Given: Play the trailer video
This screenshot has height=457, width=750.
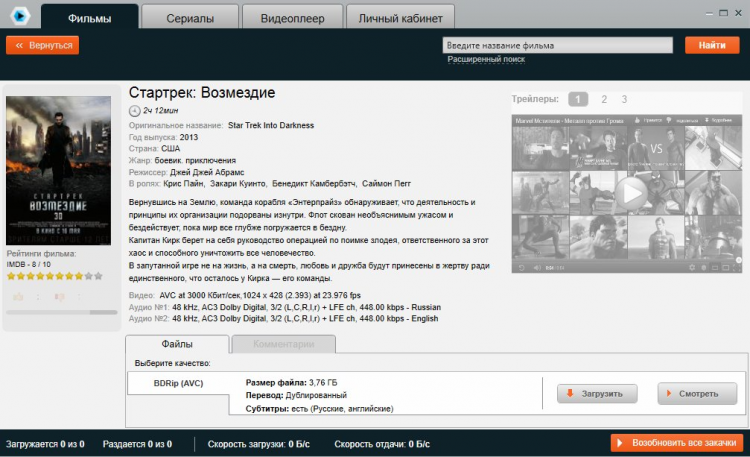Looking at the screenshot, I should pyautogui.click(x=631, y=193).
